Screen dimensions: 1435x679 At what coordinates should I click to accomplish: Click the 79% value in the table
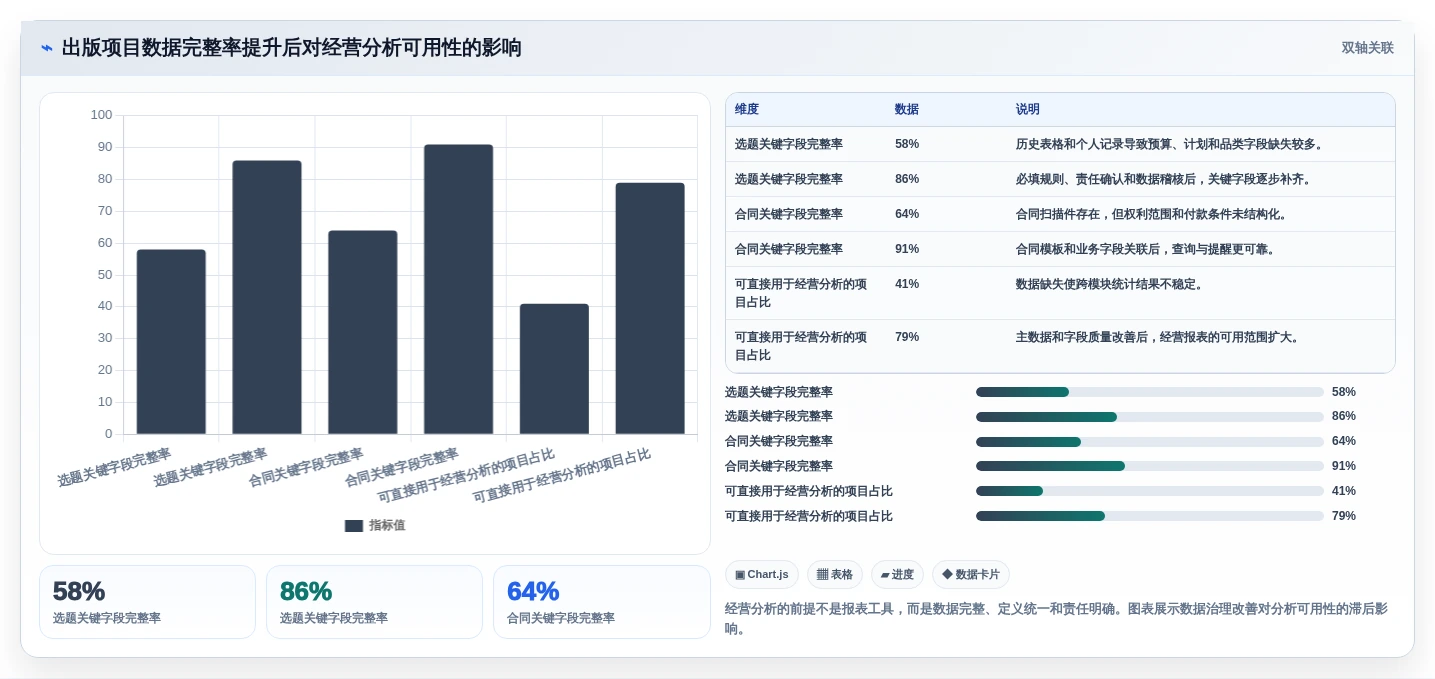coord(907,337)
